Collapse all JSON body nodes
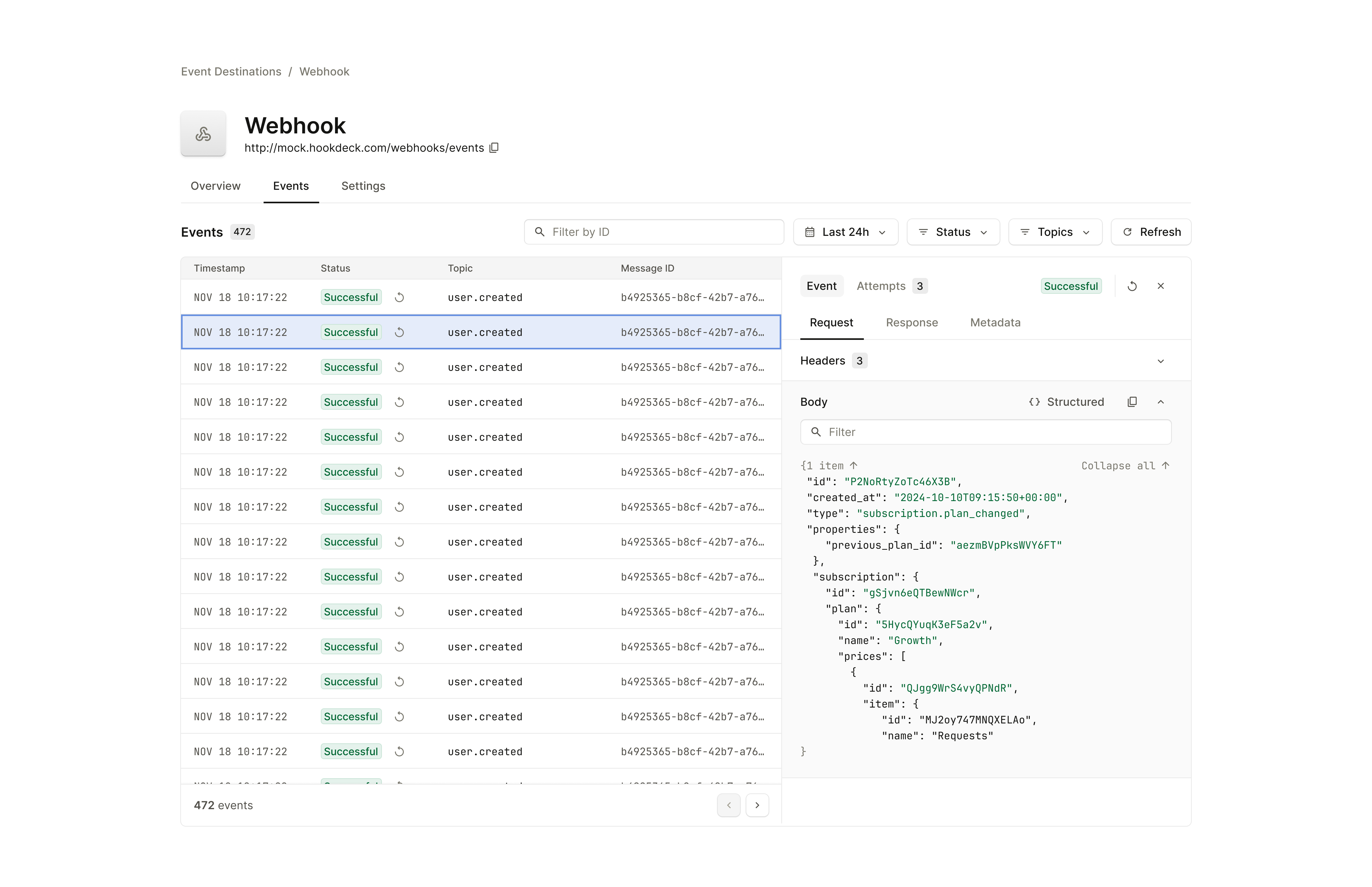This screenshot has height=887, width=1372. tap(1125, 466)
